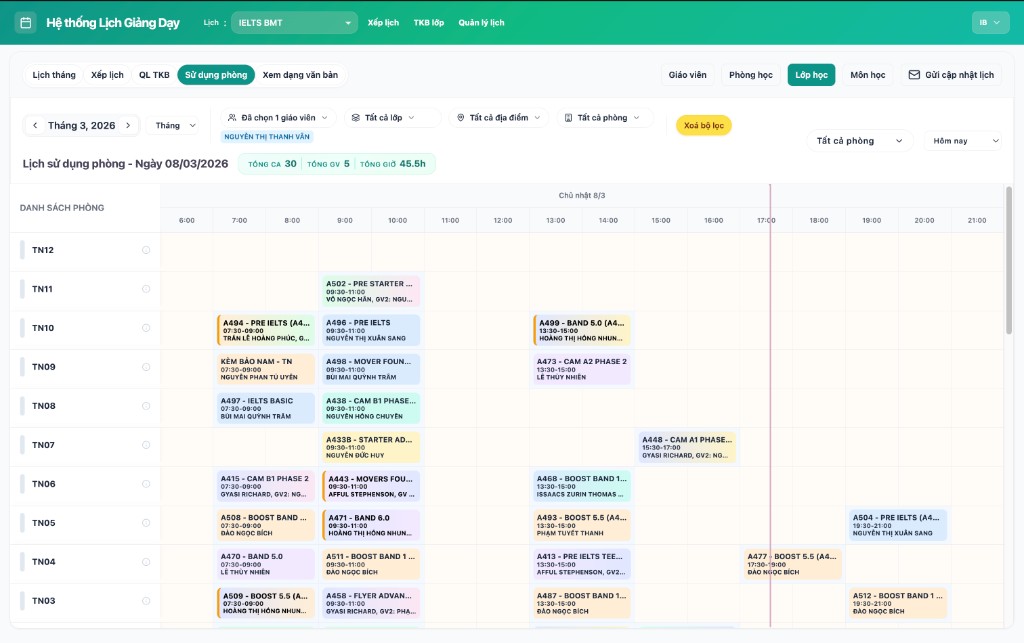
Task: Open the IELTS BMT schedule dropdown
Action: coord(293,22)
